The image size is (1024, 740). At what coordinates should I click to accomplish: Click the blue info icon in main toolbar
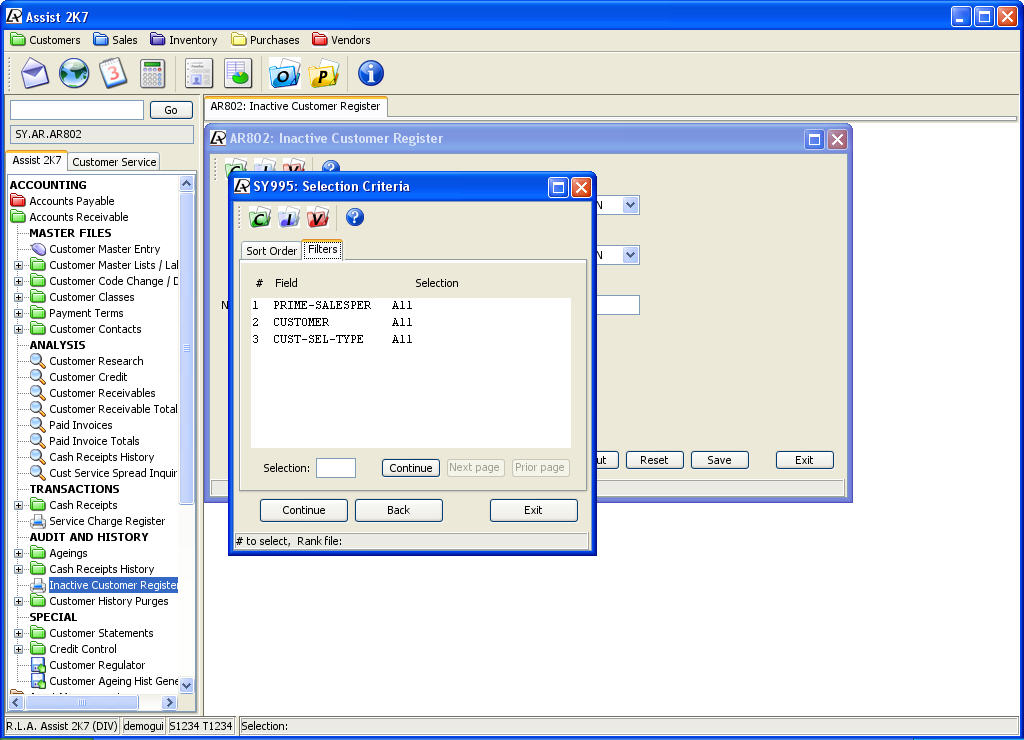point(371,73)
